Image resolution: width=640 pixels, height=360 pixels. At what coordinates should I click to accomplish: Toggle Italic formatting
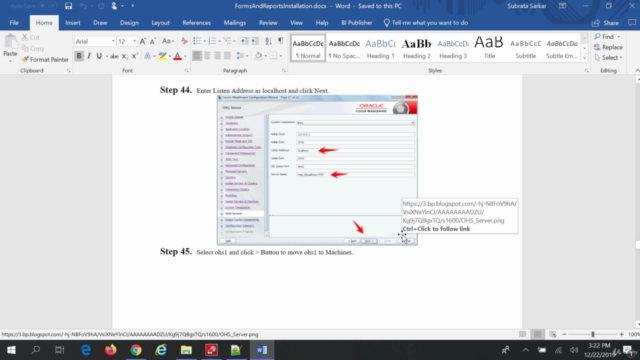coord(89,56)
